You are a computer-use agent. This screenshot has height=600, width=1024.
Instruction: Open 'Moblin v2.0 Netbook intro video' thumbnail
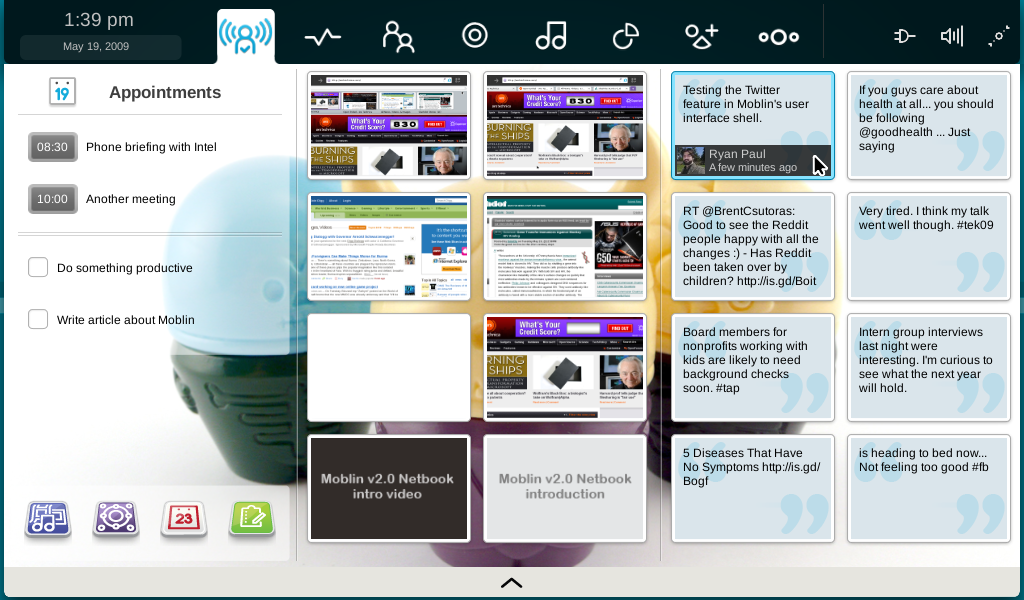[x=389, y=488]
